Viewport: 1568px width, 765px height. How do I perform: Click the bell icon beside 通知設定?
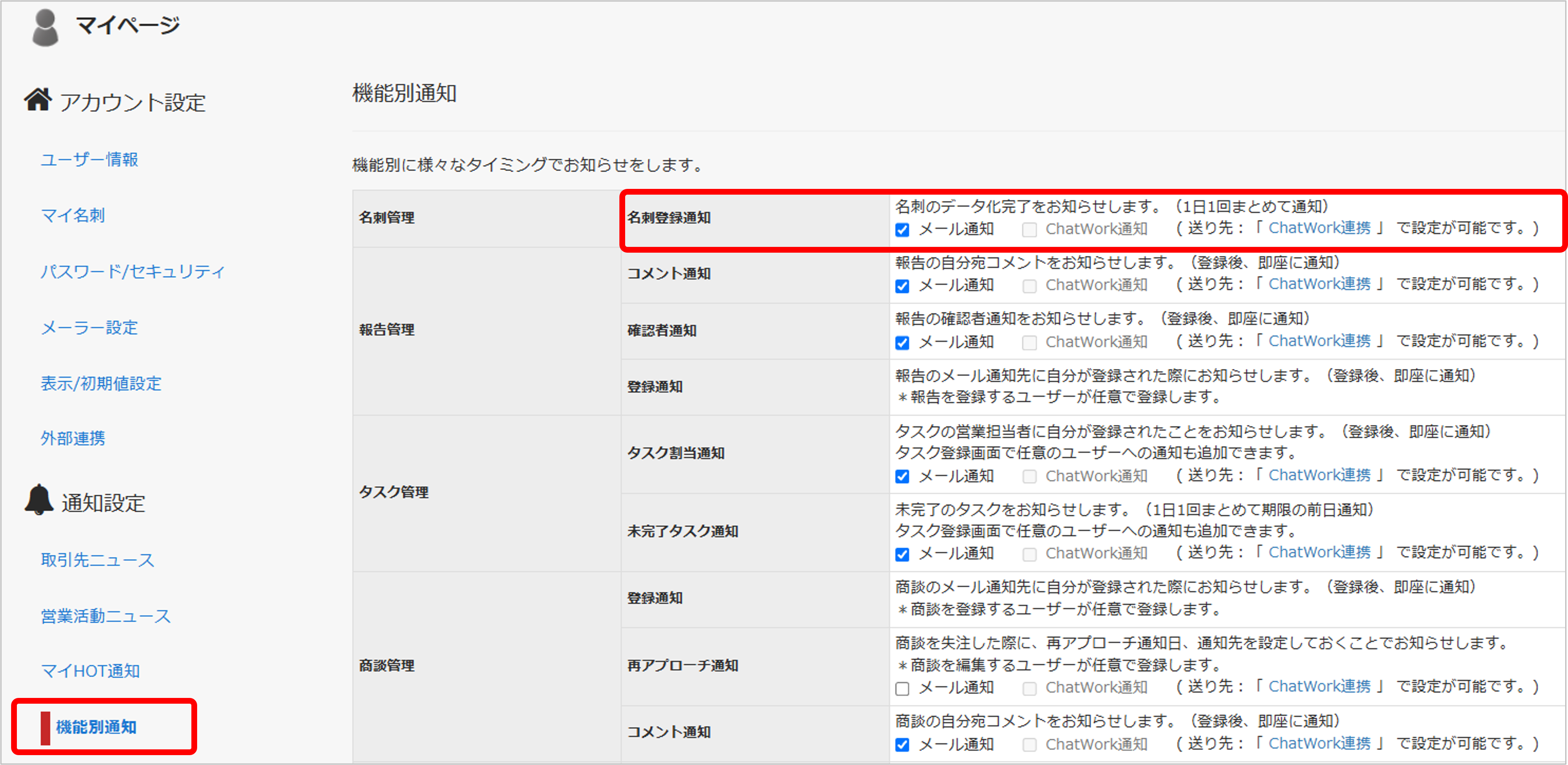[x=39, y=500]
